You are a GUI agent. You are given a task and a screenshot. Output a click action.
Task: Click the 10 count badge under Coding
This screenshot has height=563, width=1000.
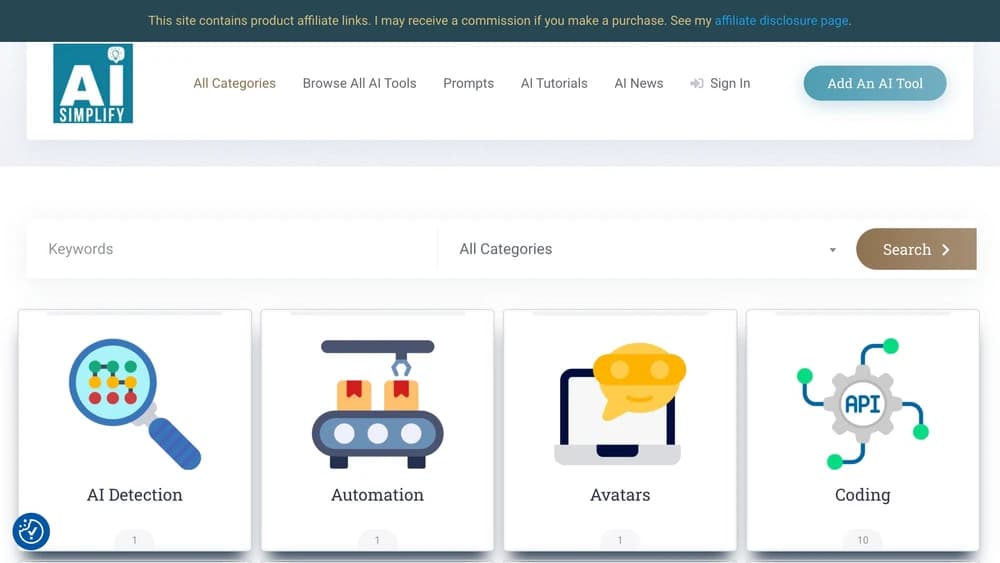click(x=862, y=539)
